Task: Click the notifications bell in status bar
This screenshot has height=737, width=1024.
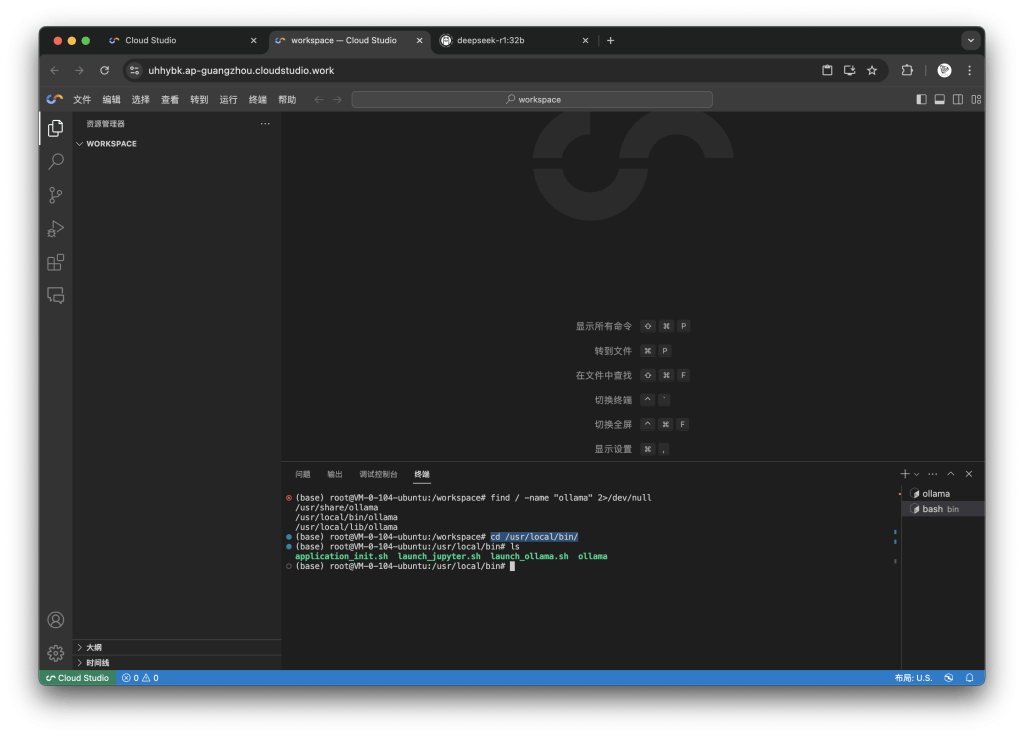Action: point(970,678)
